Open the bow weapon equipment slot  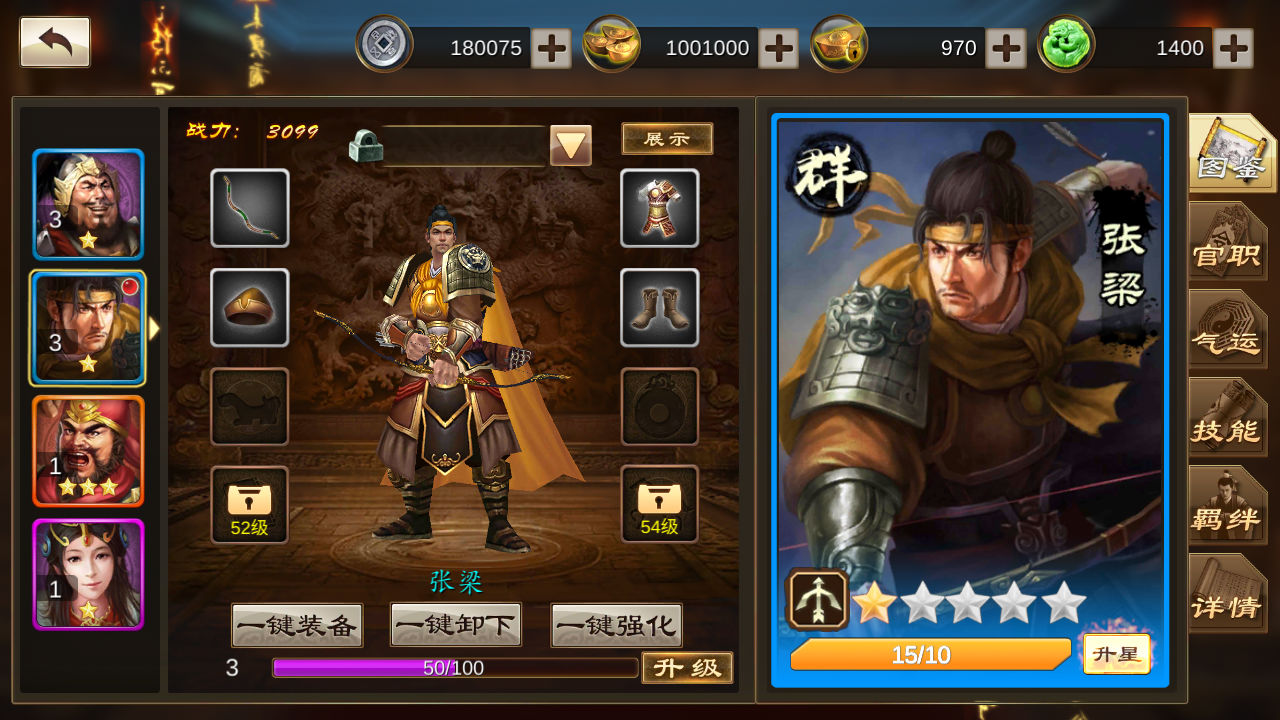250,208
